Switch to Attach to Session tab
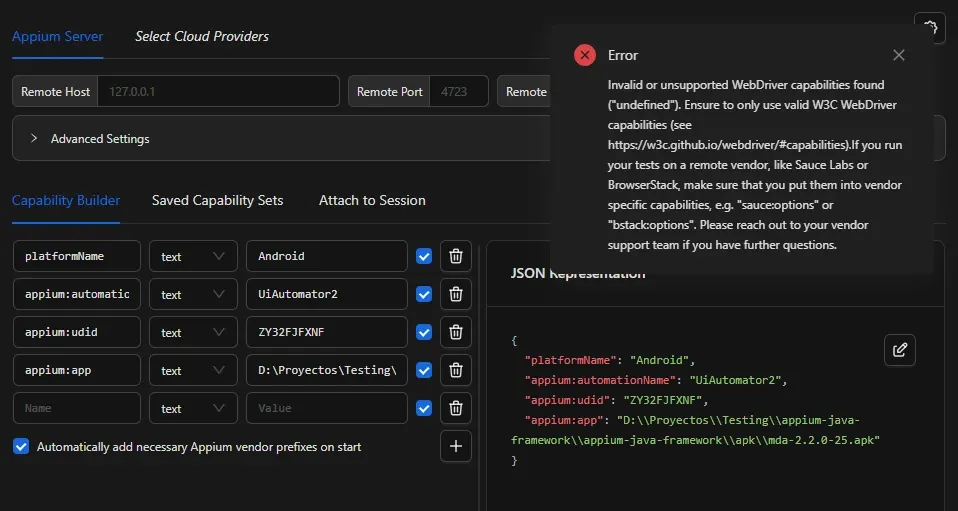 pyautogui.click(x=372, y=200)
